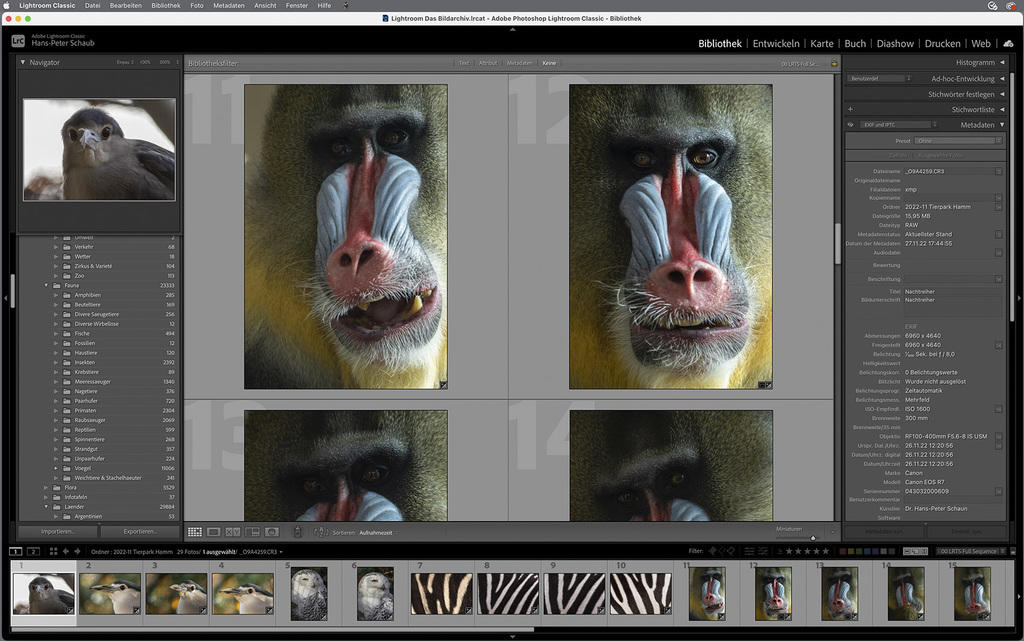Filter by rejected photos flag icon

click(731, 551)
